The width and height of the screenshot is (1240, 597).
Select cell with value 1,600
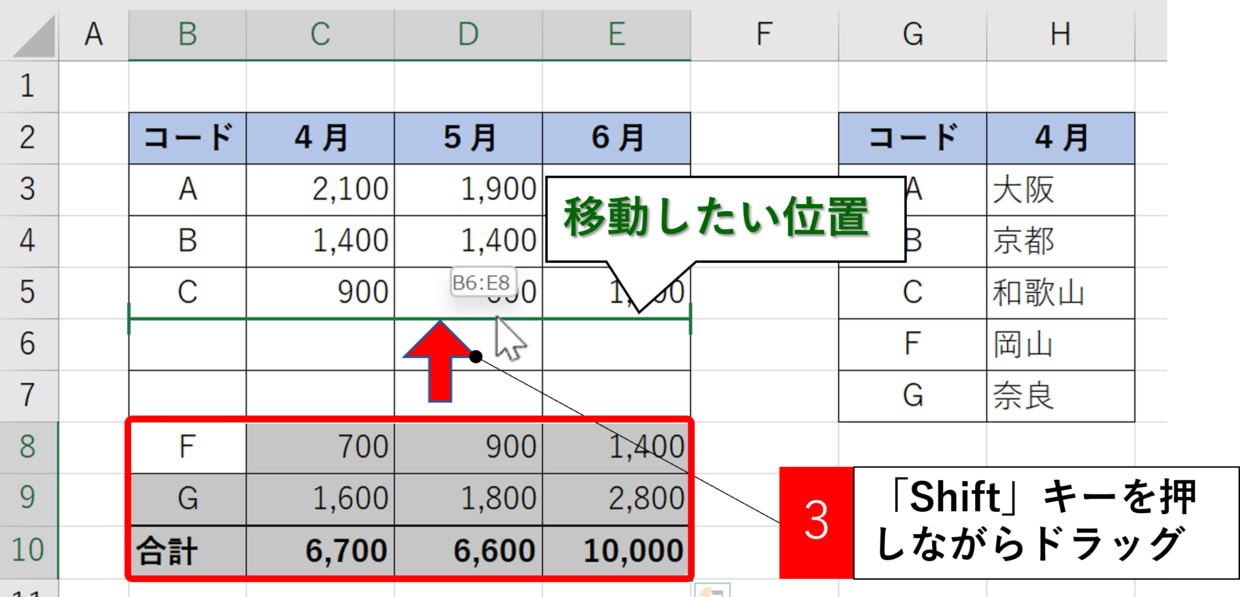[320, 499]
